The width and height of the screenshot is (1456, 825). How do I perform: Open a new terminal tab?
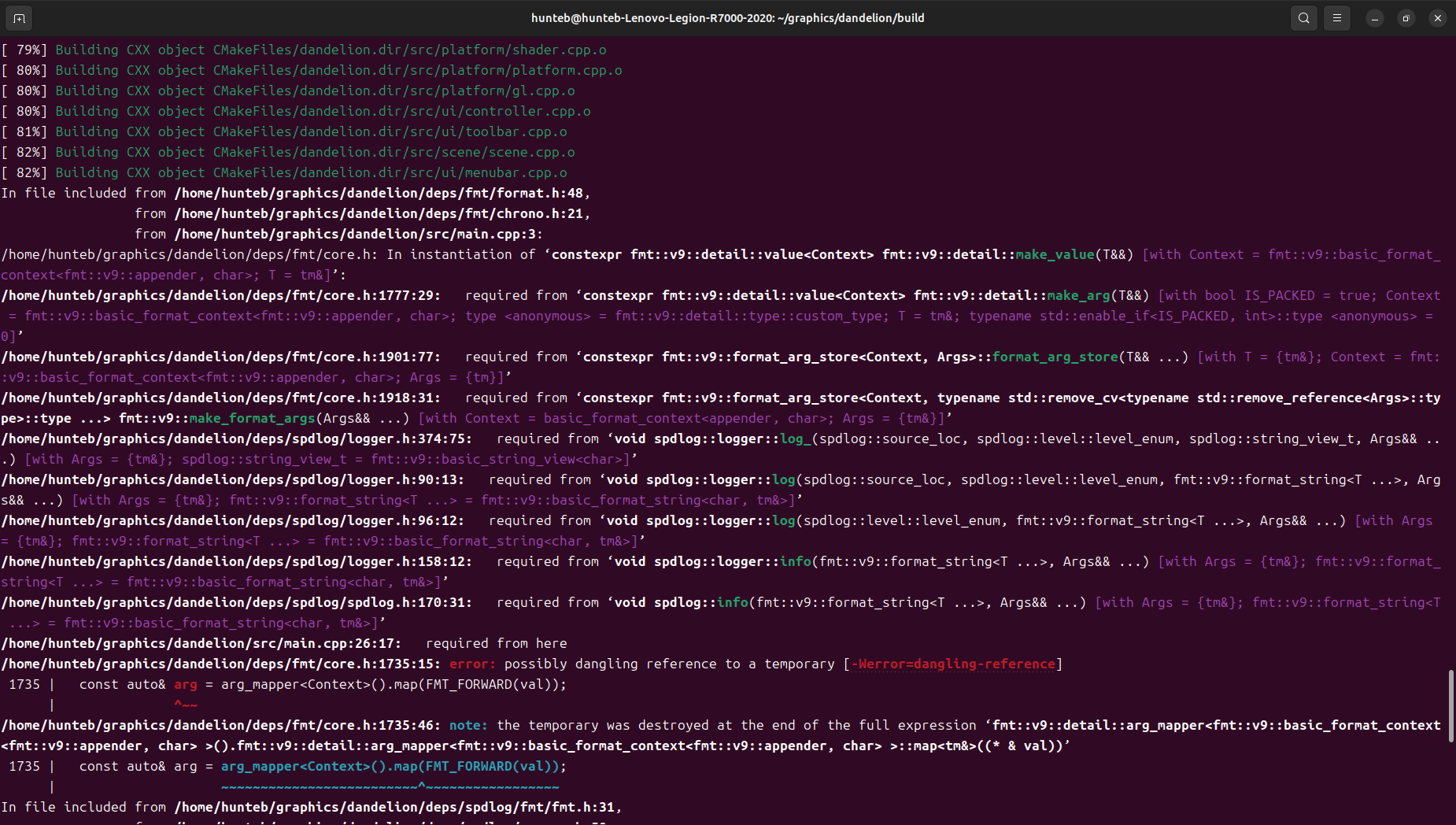[x=19, y=18]
